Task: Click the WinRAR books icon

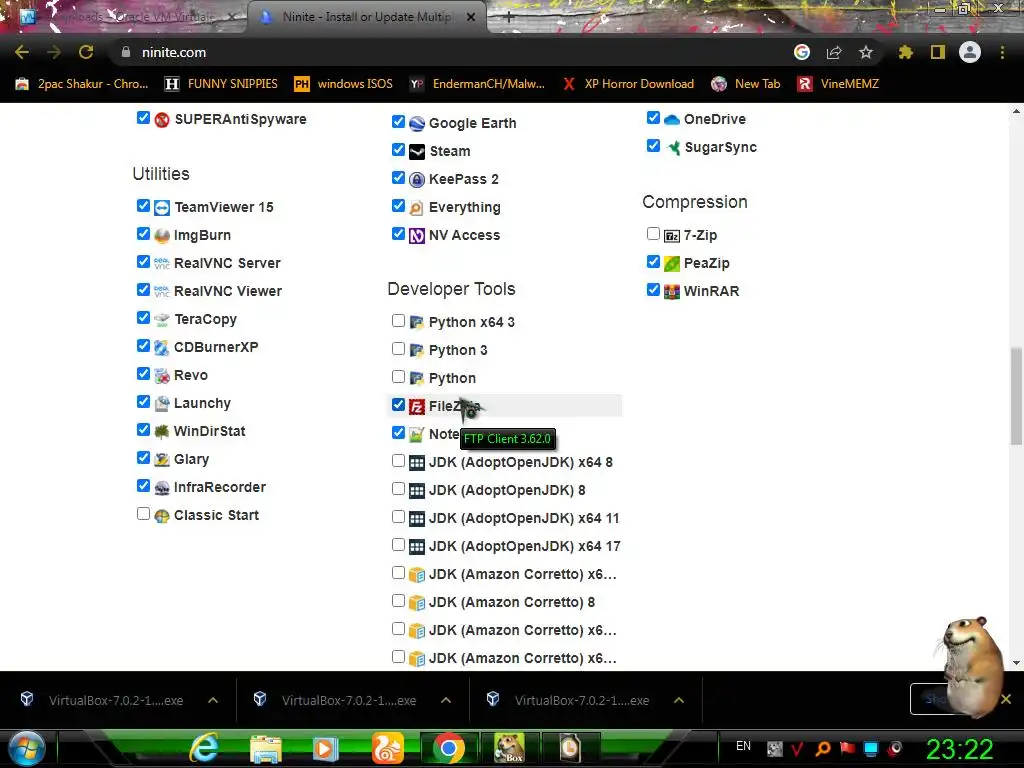Action: [x=671, y=292]
